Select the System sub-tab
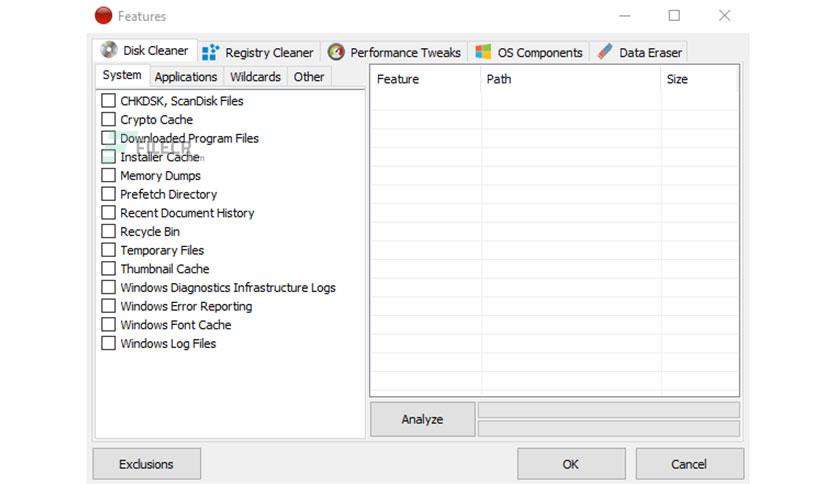The width and height of the screenshot is (836, 484). click(122, 75)
